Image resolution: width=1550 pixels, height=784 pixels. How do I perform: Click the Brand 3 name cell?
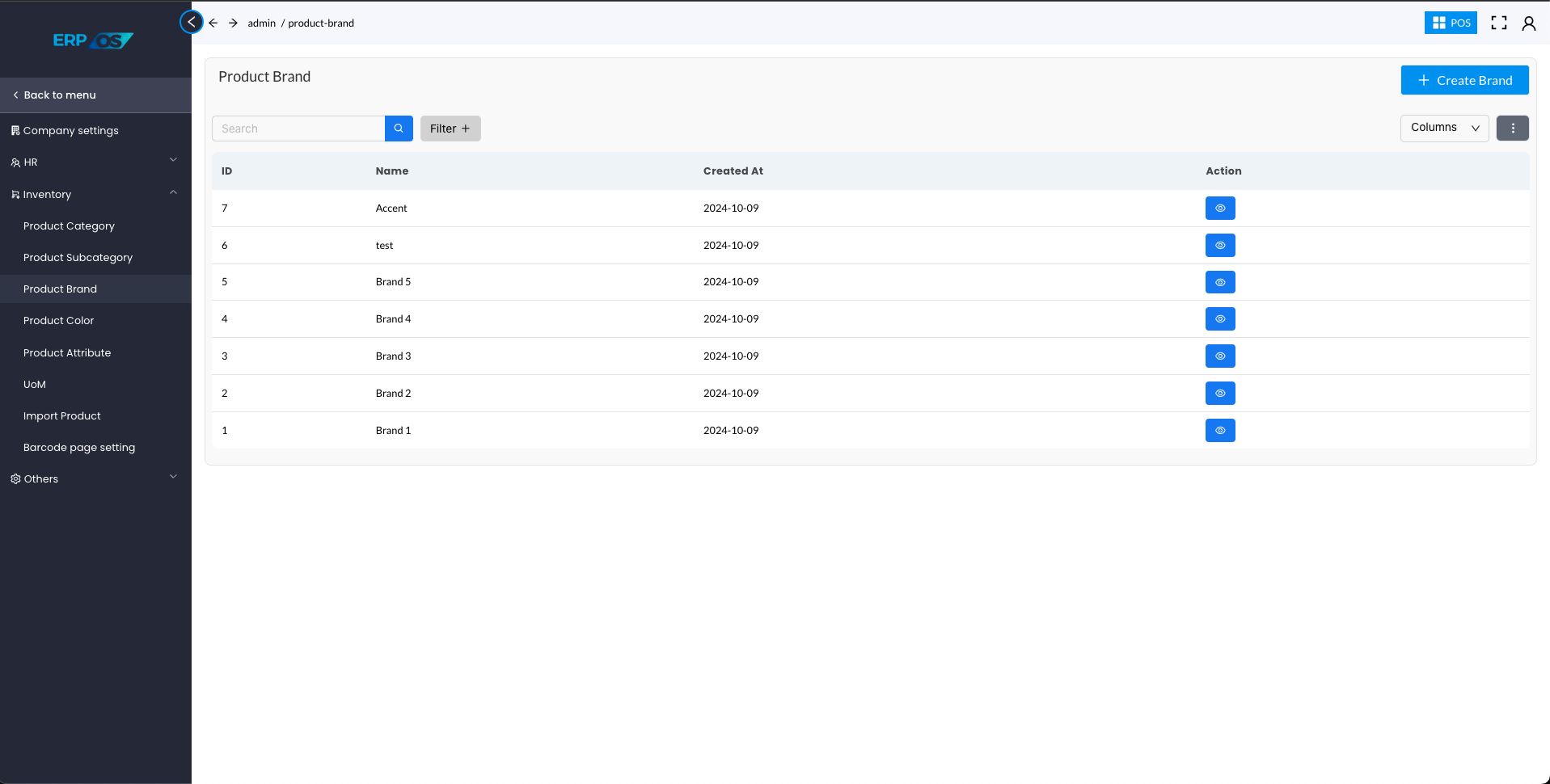pyautogui.click(x=393, y=356)
